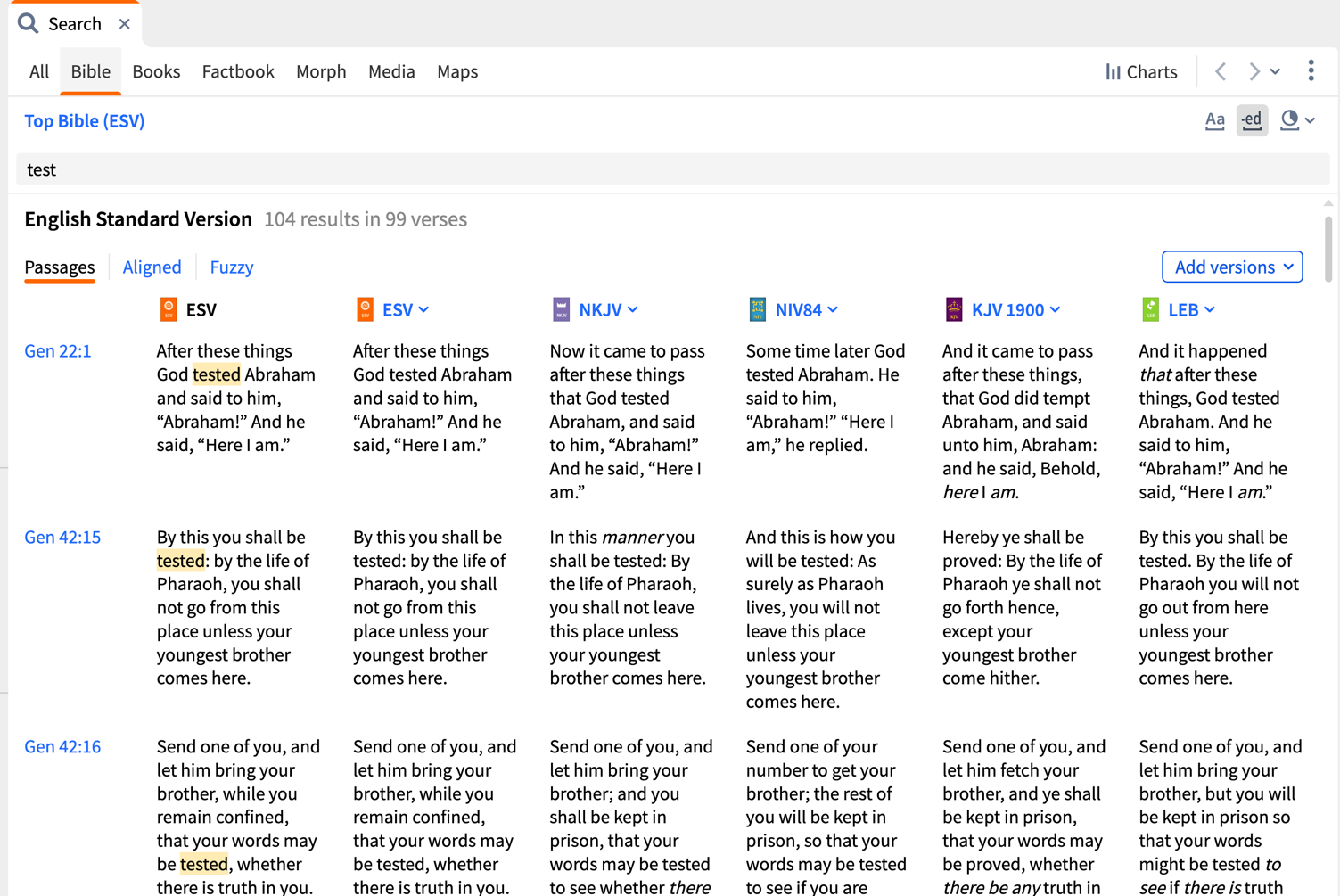
Task: Click the 104 results in 99 verses text
Action: point(366,219)
